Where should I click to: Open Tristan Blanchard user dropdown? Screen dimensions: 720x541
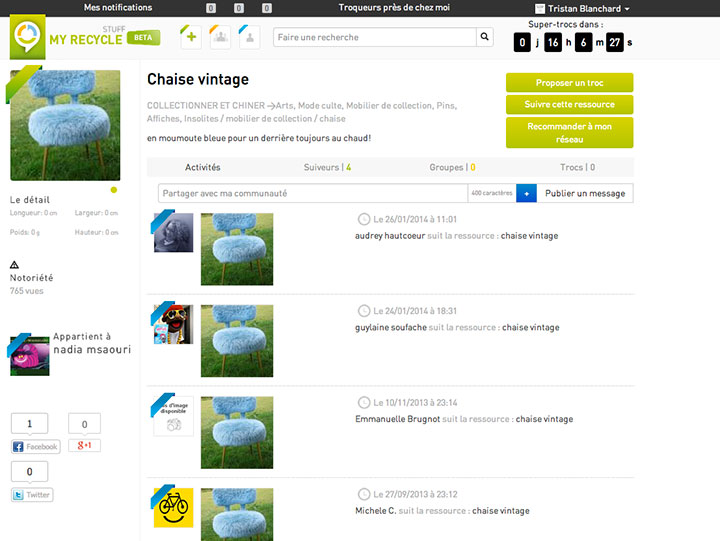tap(588, 8)
